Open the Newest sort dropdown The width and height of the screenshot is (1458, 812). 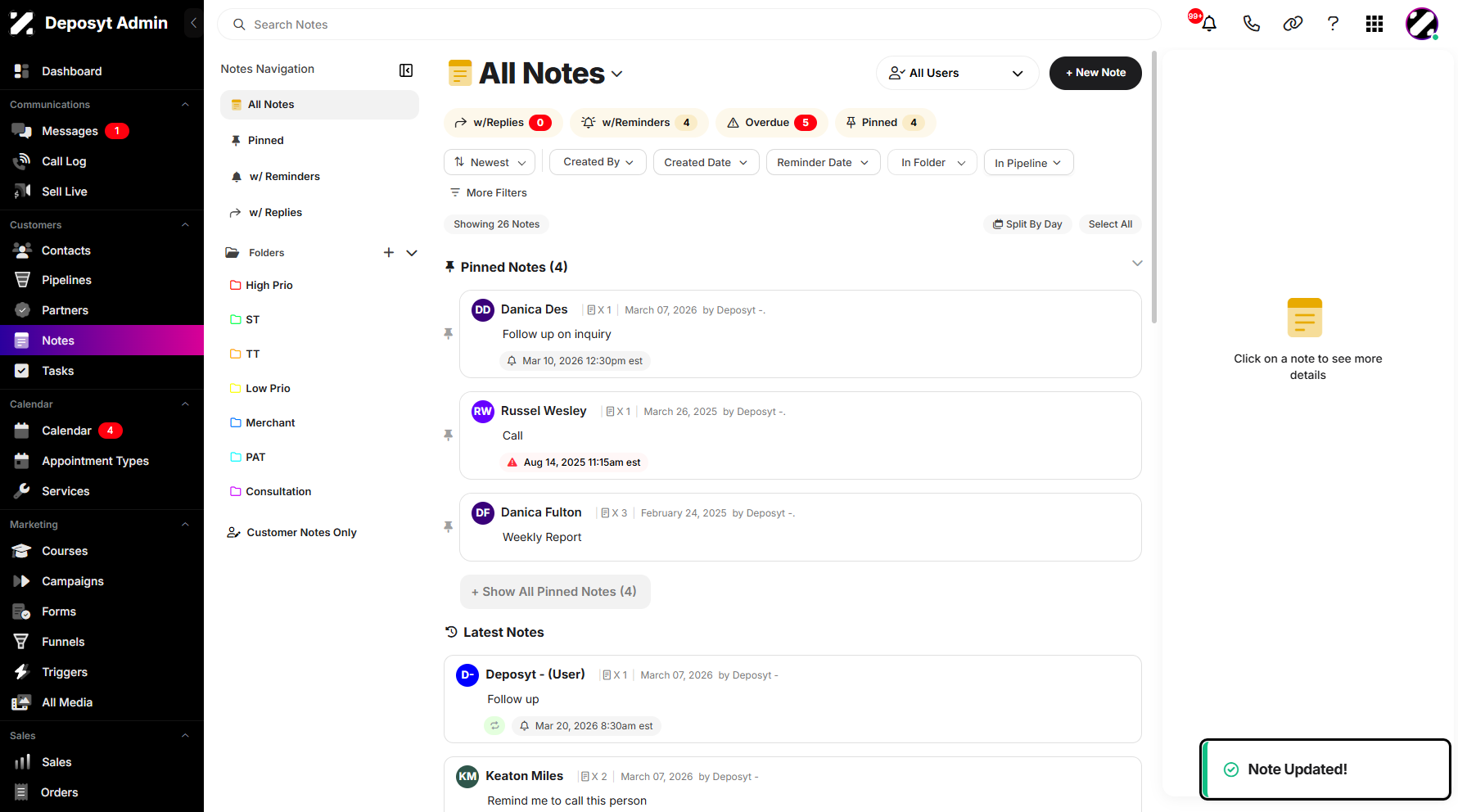click(490, 162)
